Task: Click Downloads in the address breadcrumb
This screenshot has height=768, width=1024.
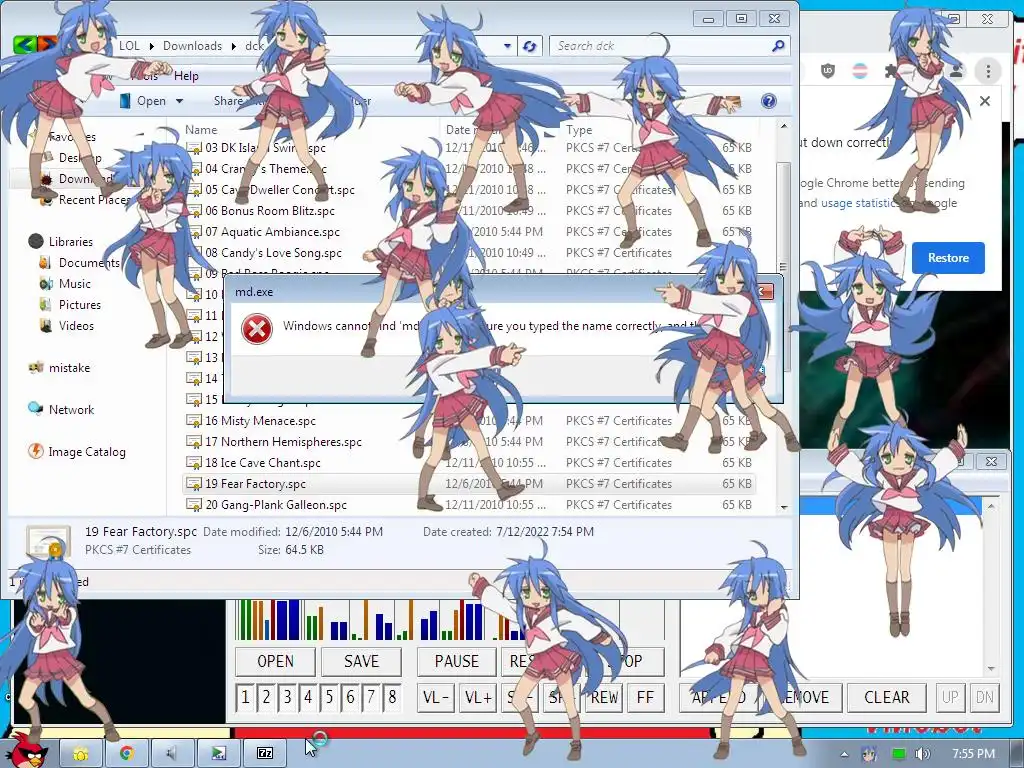Action: click(192, 46)
